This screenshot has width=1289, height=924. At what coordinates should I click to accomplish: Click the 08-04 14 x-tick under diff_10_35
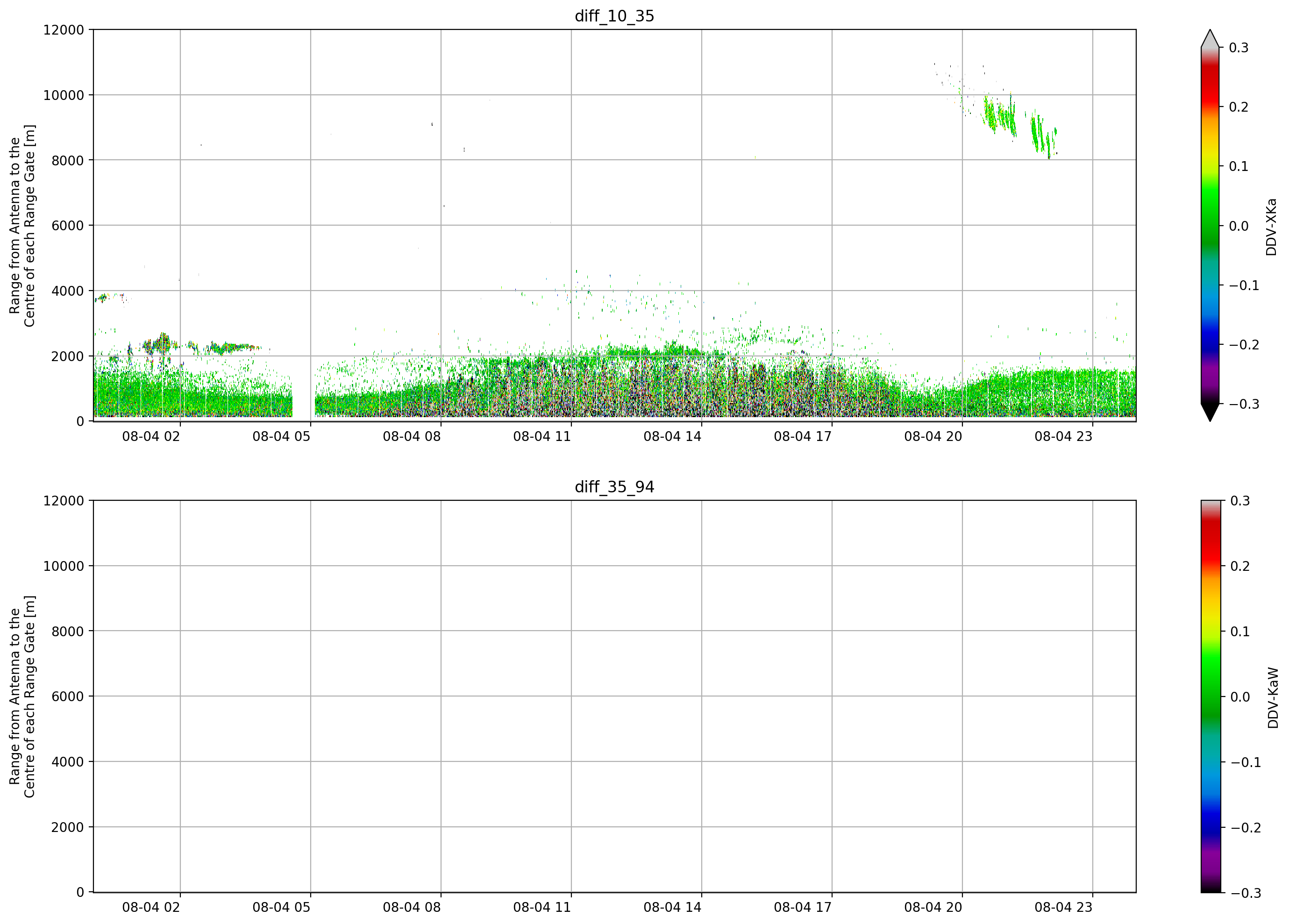pos(672,436)
